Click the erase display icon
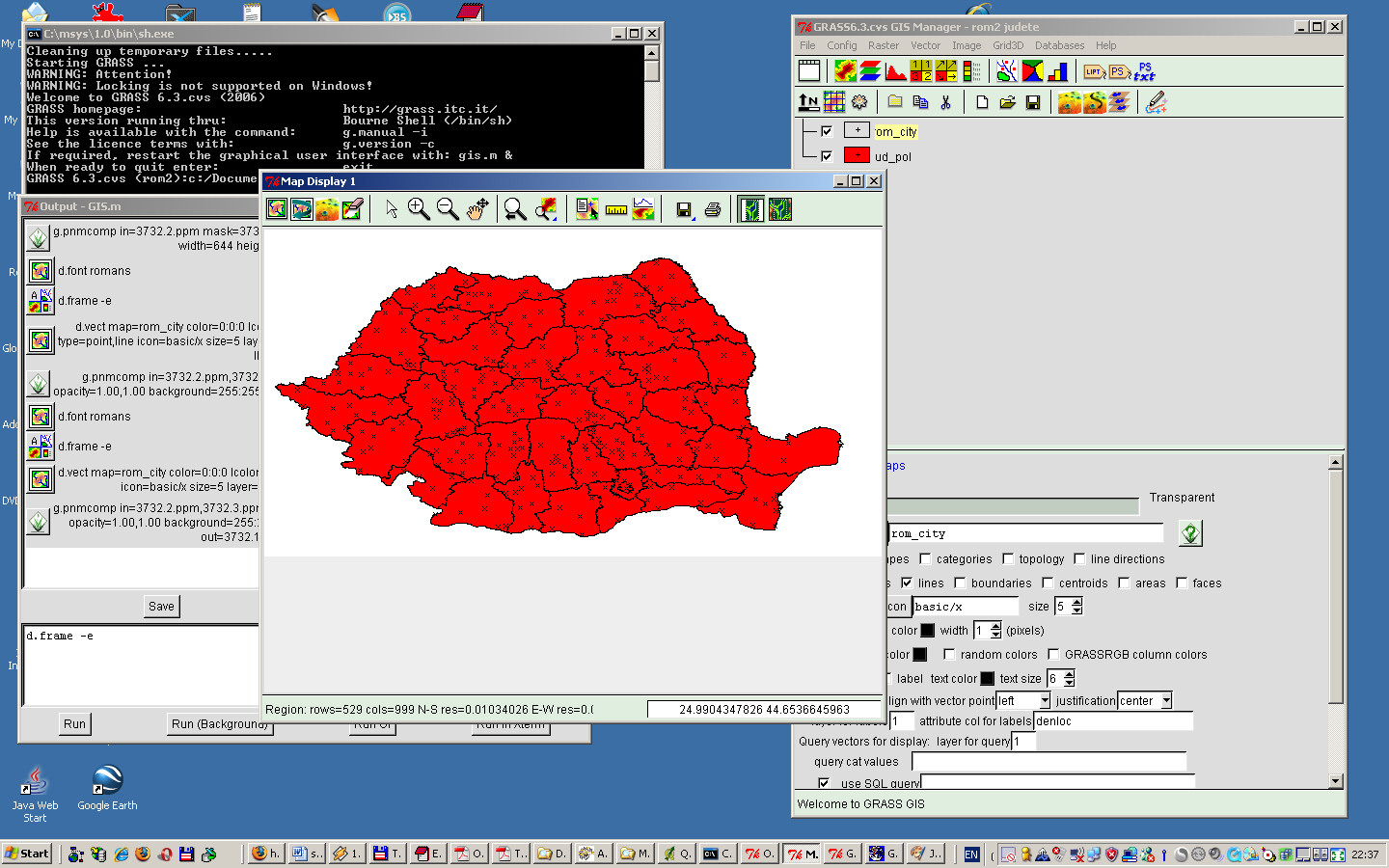 [x=352, y=209]
